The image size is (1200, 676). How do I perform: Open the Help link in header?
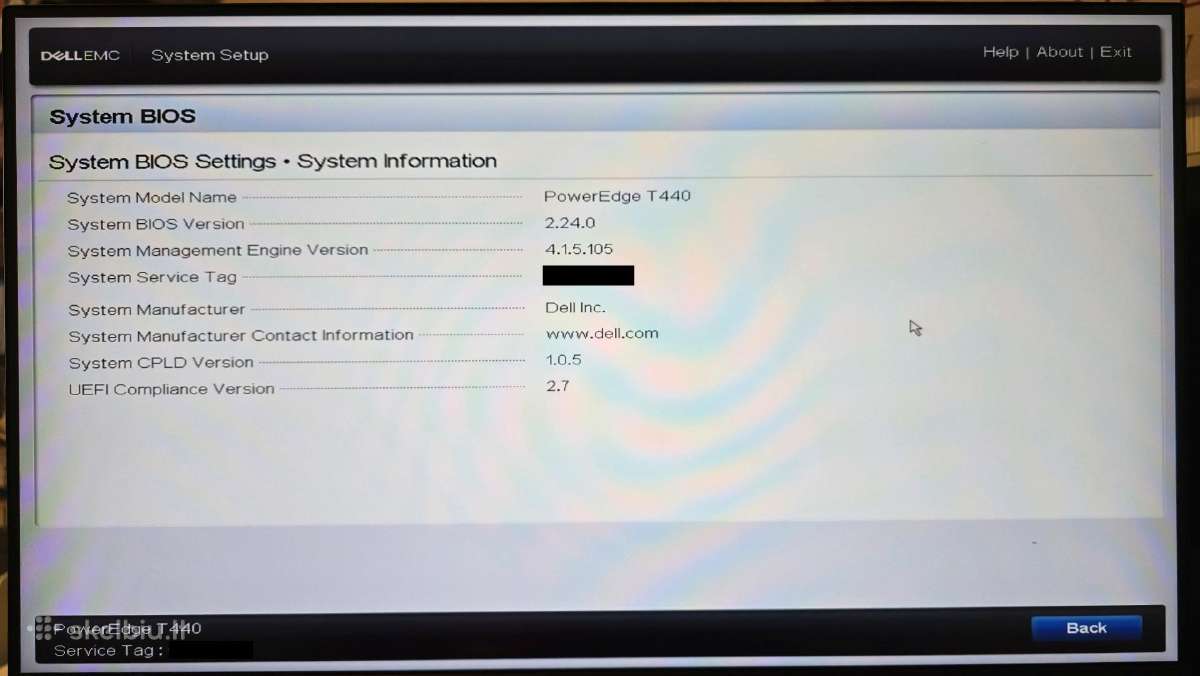pos(1000,52)
